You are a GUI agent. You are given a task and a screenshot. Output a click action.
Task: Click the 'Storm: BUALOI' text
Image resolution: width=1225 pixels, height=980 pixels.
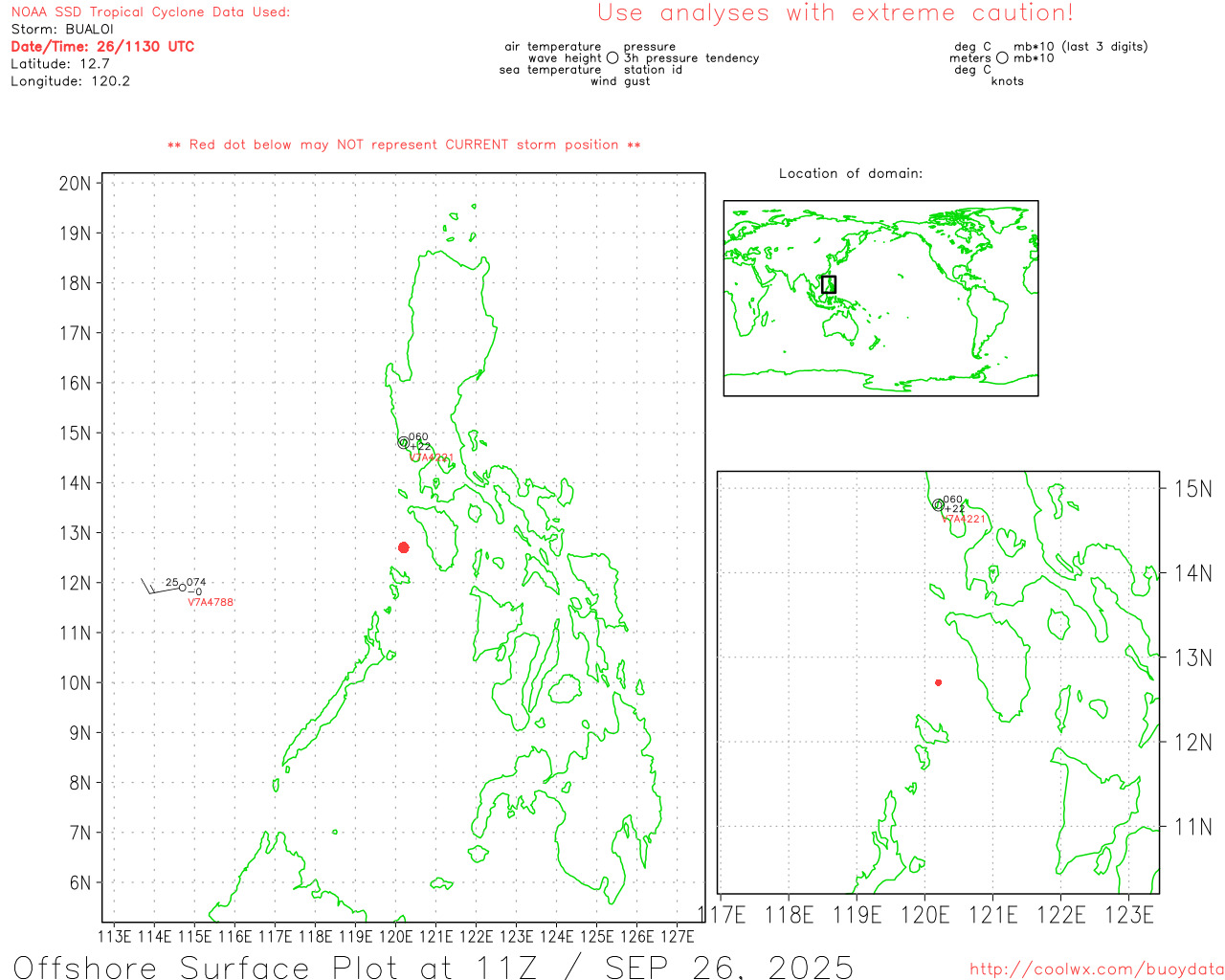click(x=62, y=30)
